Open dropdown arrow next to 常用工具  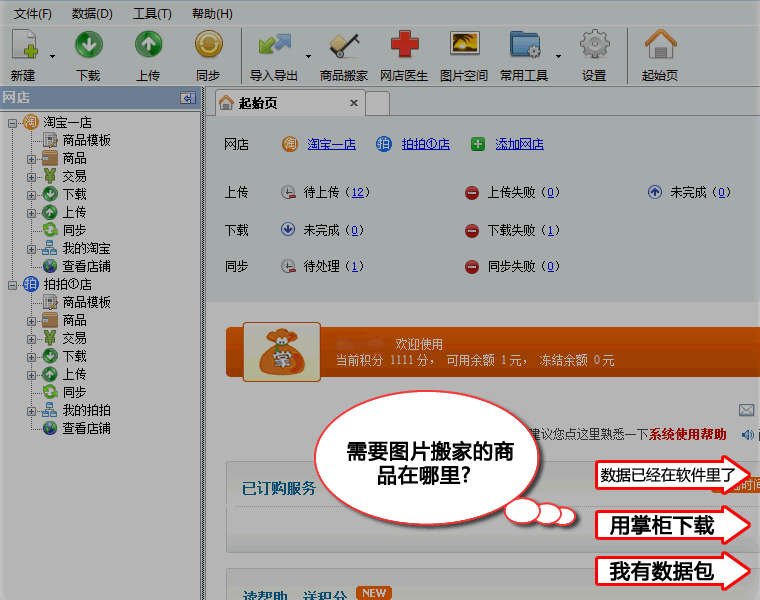(x=558, y=56)
